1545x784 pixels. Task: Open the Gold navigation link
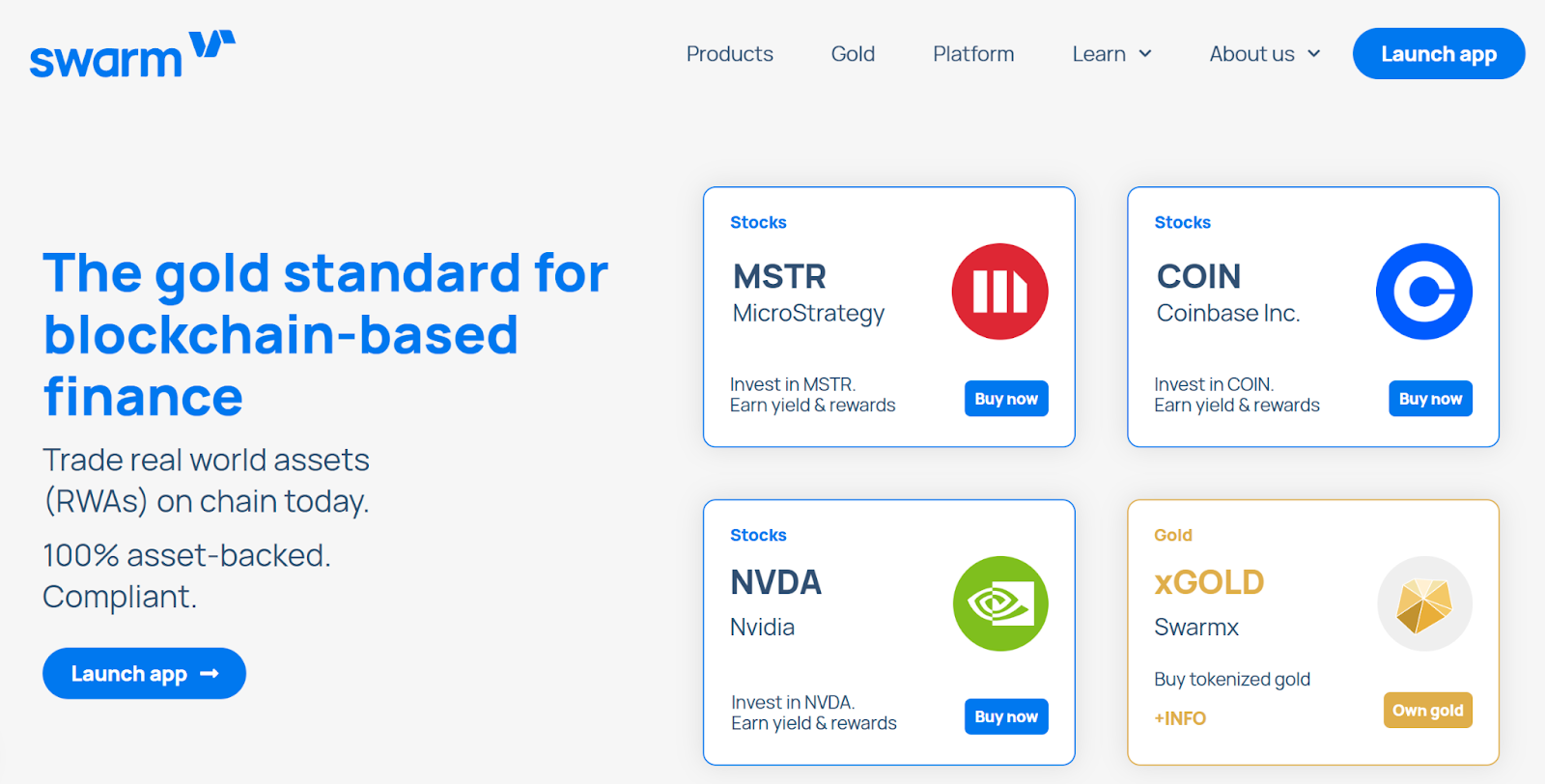pyautogui.click(x=853, y=54)
